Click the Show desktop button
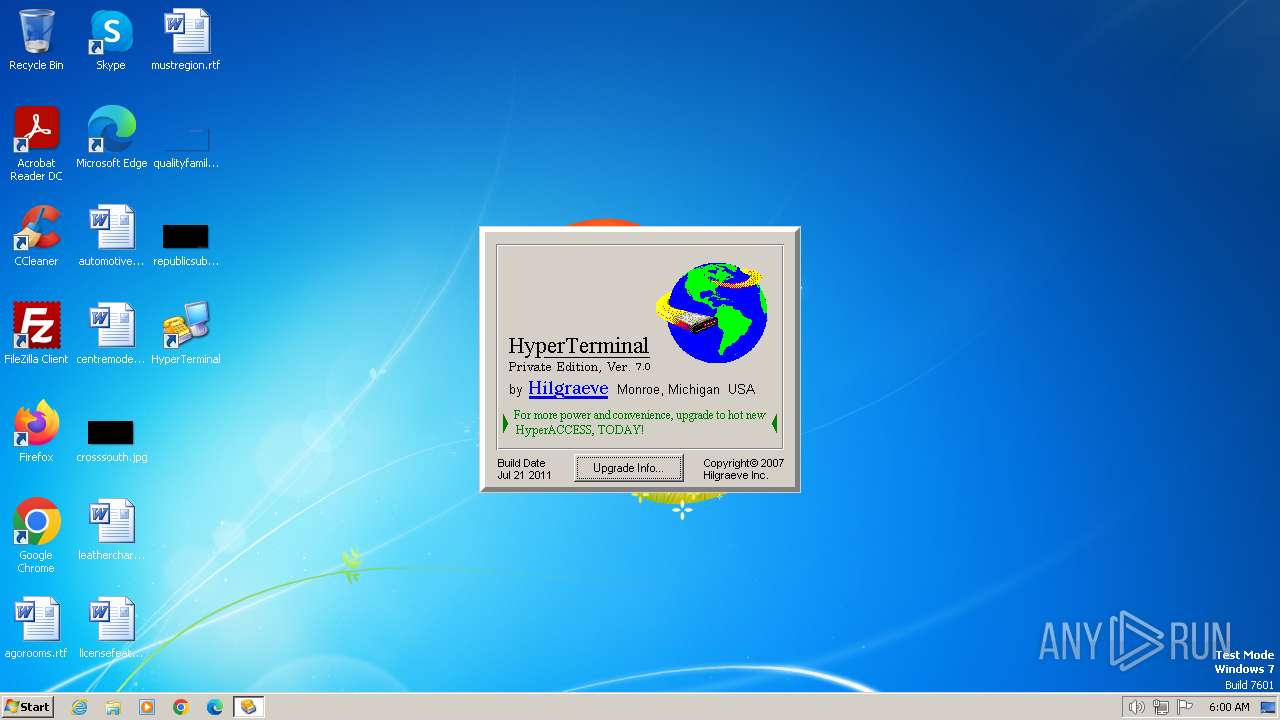Screen dimensions: 1280x720 1269,707
